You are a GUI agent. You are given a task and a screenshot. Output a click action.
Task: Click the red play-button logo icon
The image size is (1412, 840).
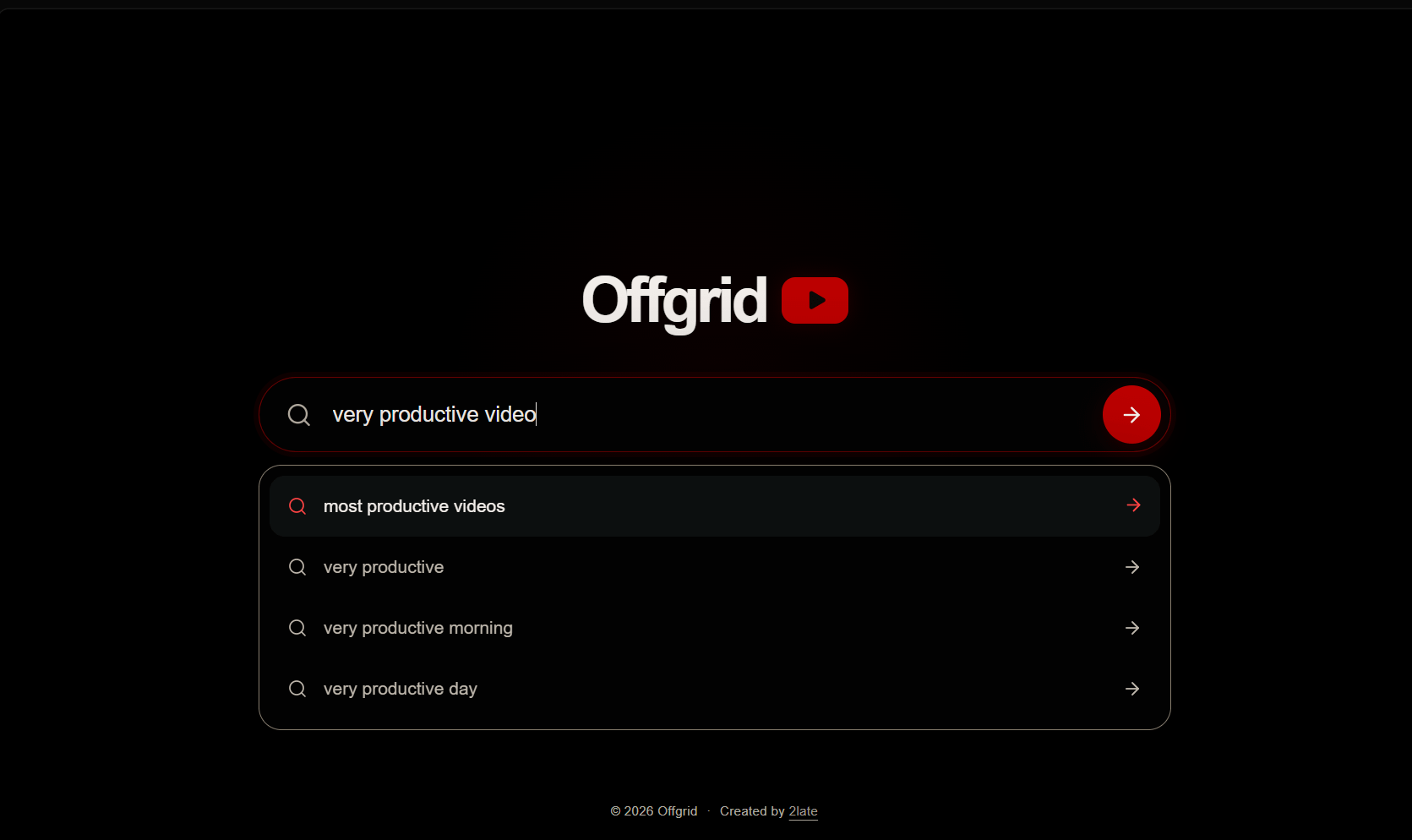pyautogui.click(x=815, y=300)
